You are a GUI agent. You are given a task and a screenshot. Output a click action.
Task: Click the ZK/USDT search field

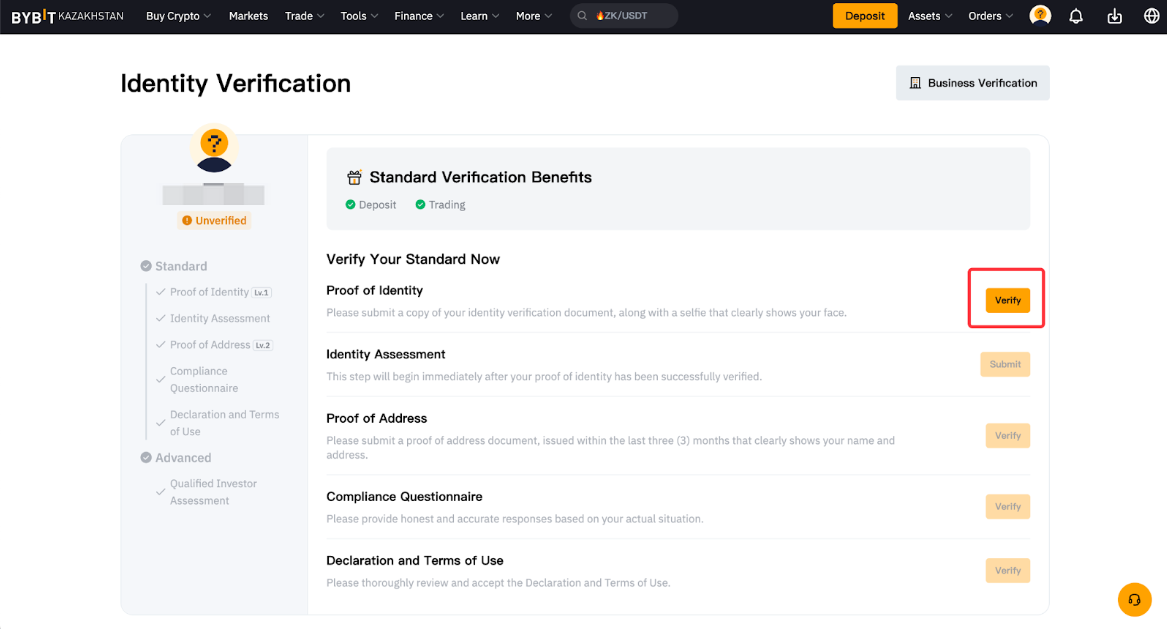(632, 16)
